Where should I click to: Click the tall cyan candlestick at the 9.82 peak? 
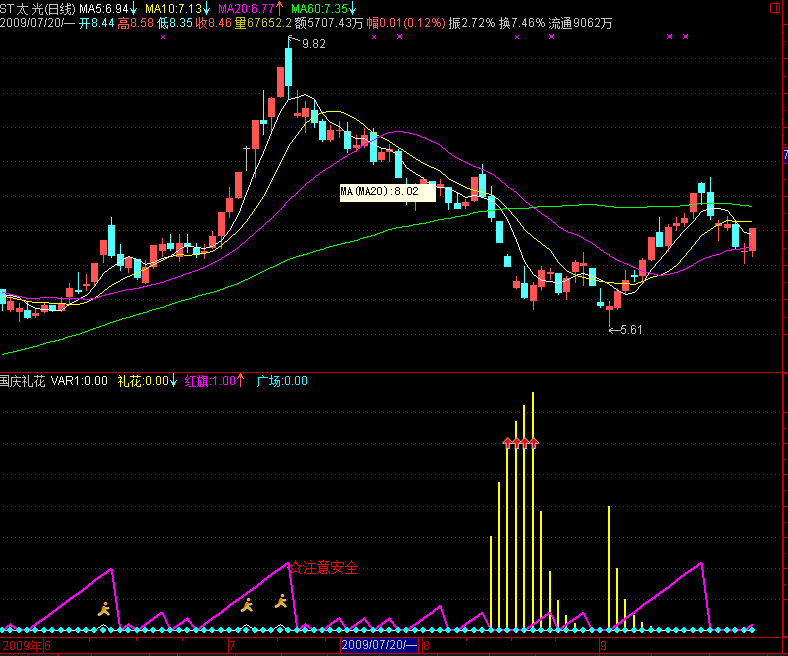[x=288, y=67]
